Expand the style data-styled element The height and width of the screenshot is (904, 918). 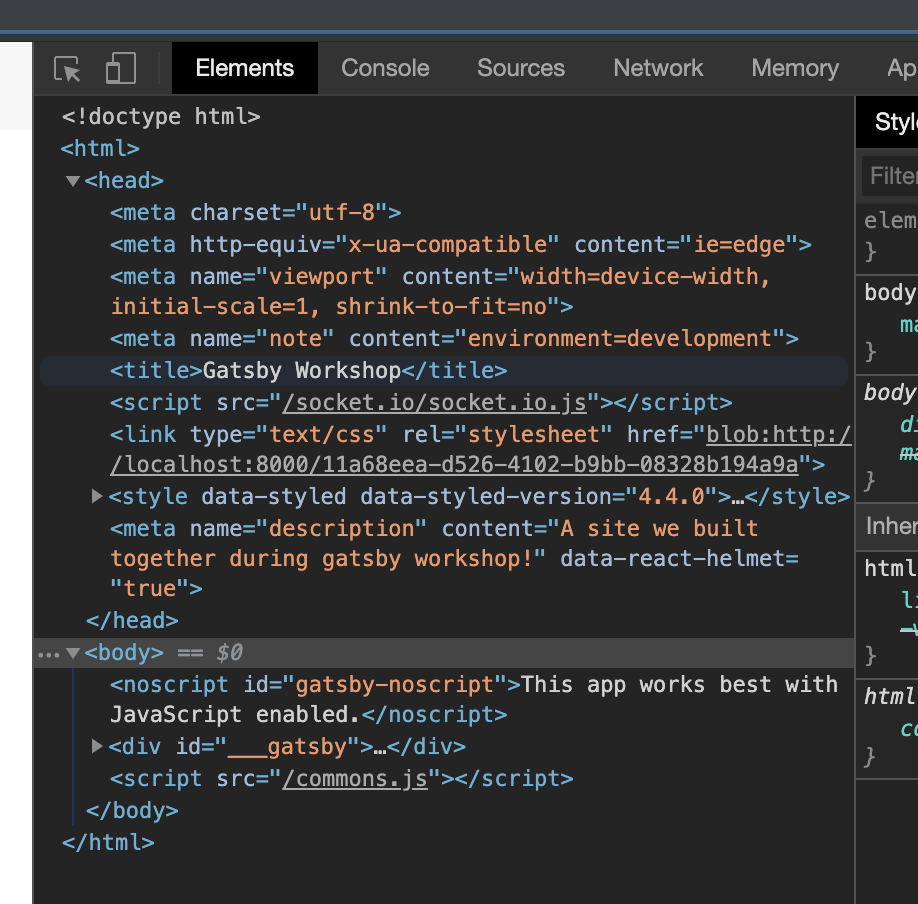pos(97,496)
